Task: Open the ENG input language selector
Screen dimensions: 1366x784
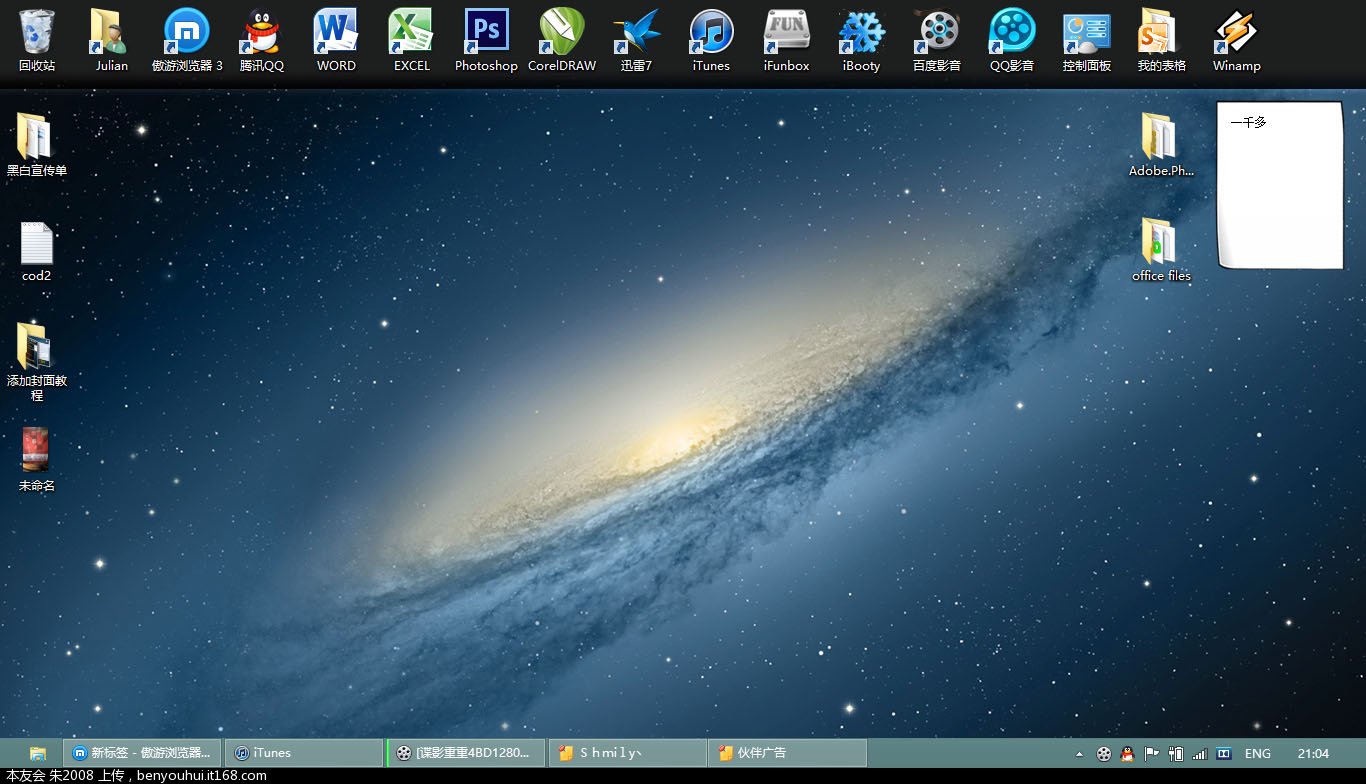Action: [1257, 754]
